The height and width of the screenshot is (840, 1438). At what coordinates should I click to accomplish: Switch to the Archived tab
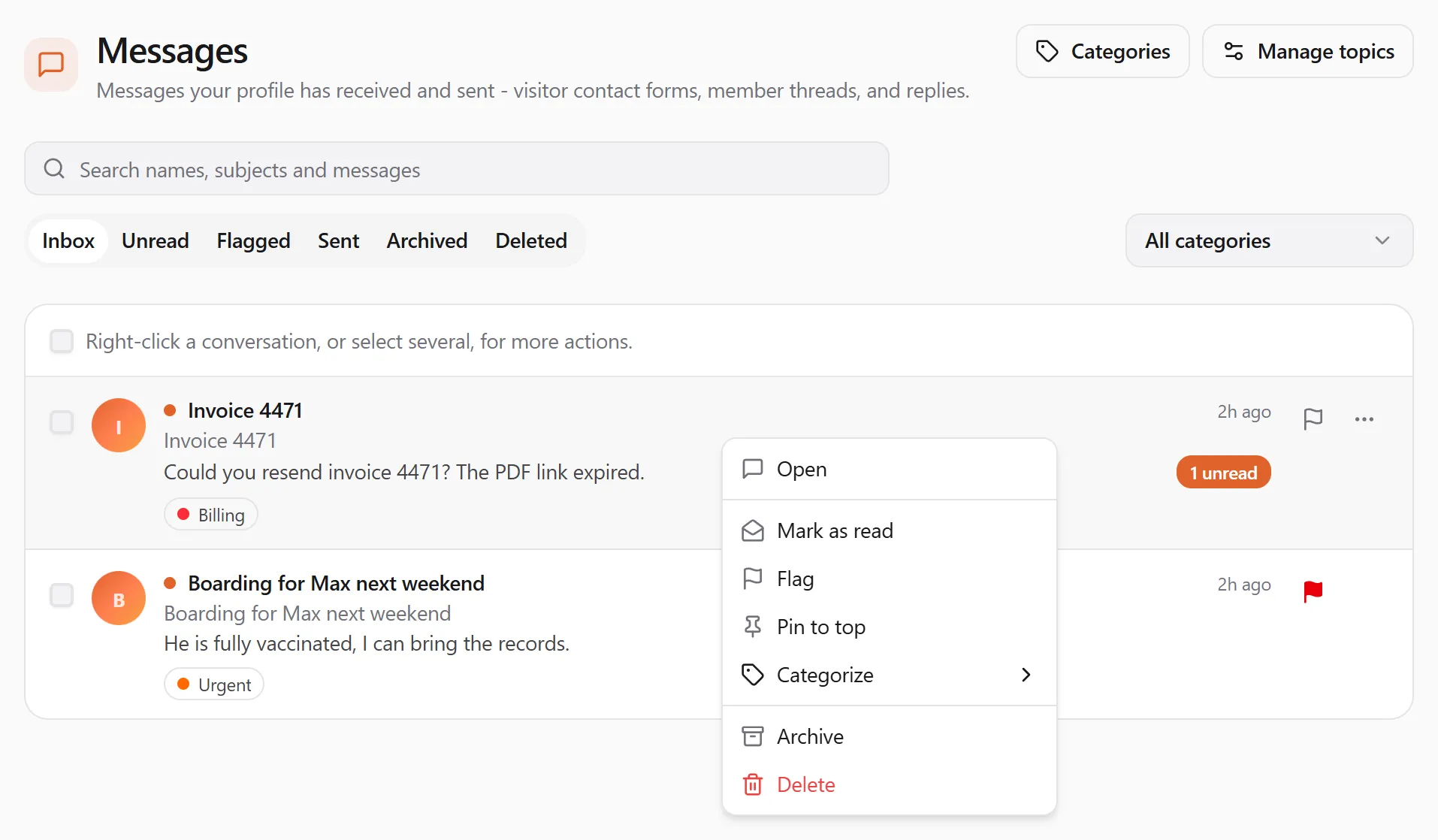coord(427,240)
